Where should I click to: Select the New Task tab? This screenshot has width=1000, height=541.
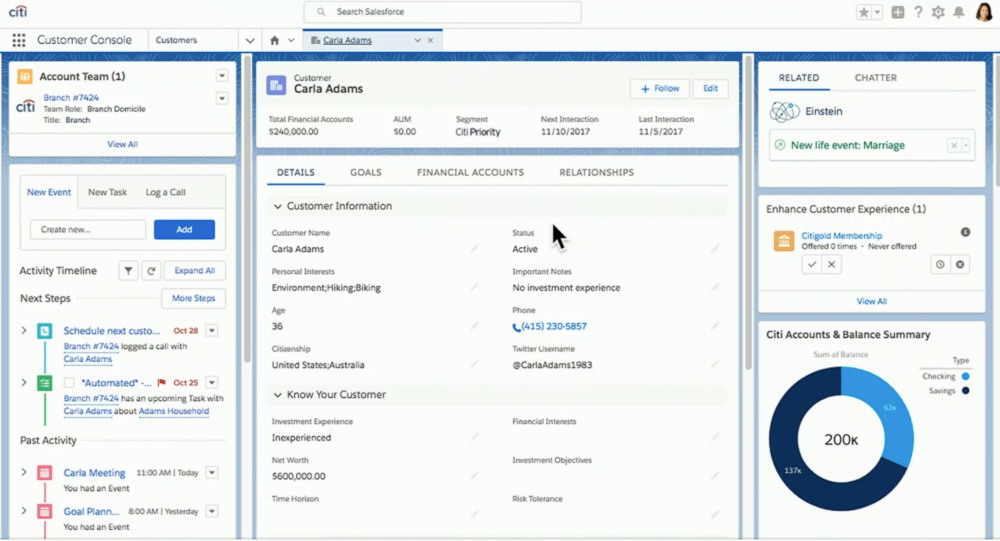point(107,192)
